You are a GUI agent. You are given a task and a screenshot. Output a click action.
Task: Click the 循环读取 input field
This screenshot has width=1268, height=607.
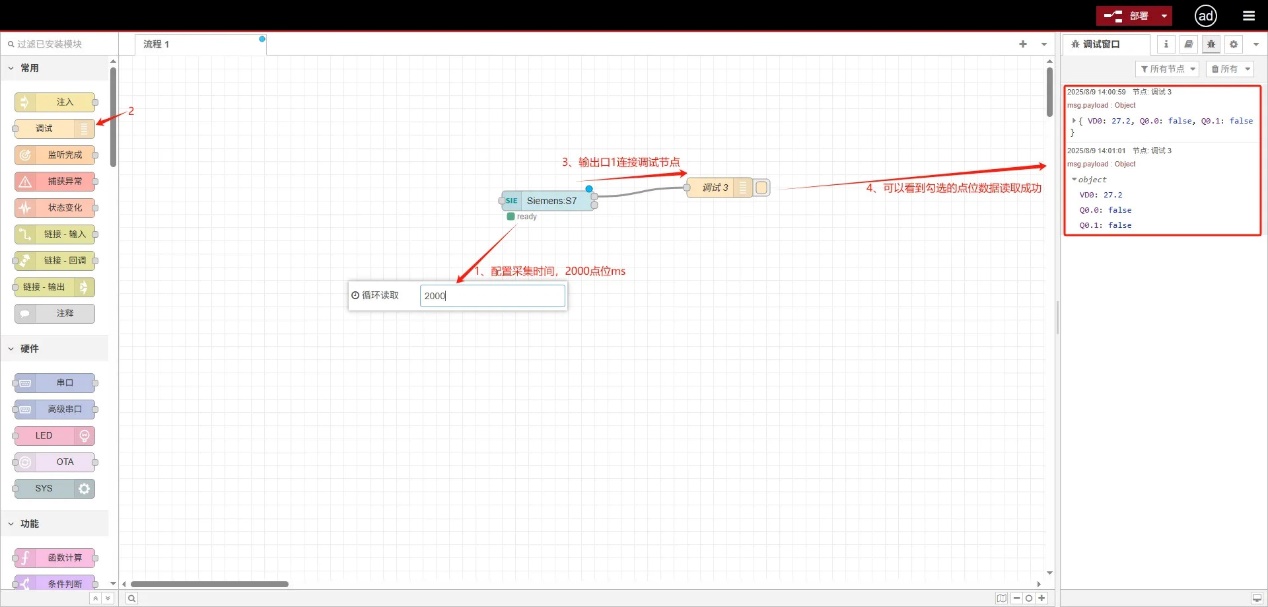click(492, 296)
